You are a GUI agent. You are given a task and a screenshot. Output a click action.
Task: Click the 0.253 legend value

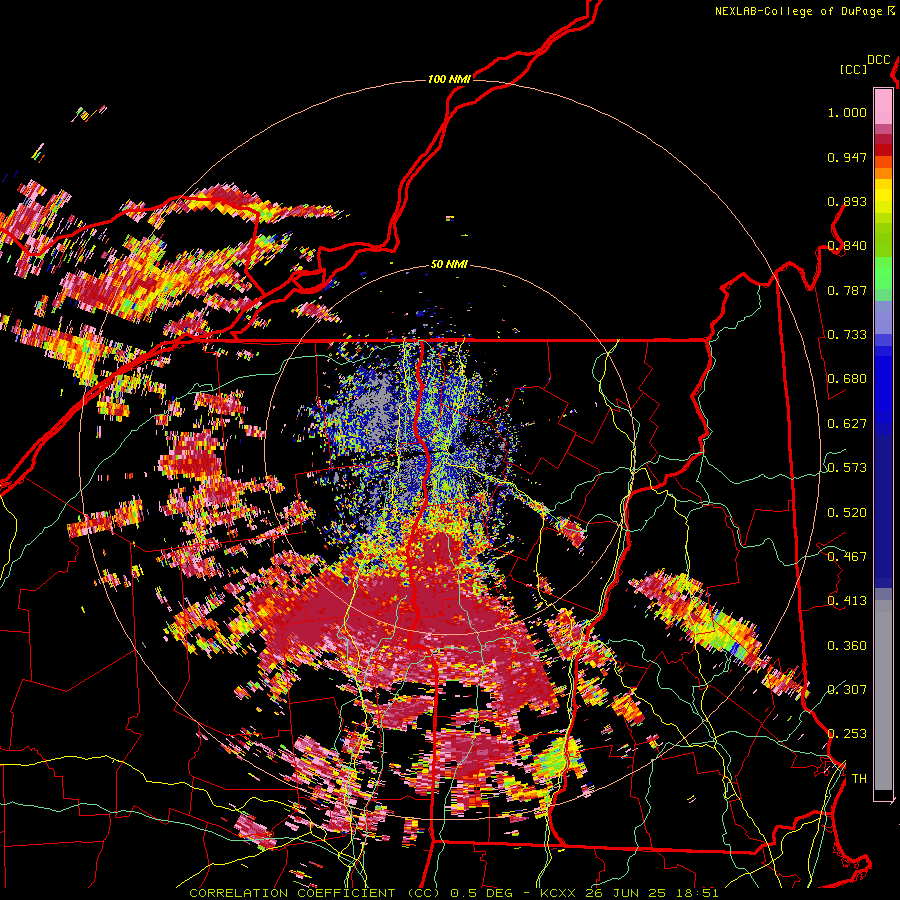point(847,734)
